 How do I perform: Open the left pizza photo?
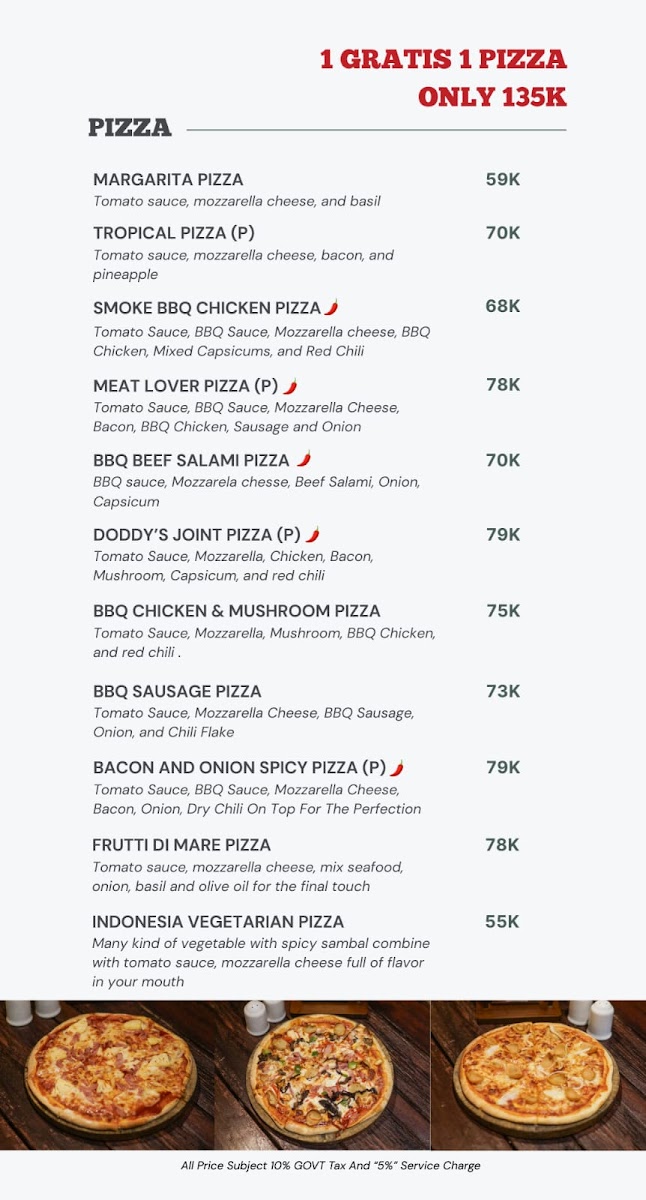coord(107,1075)
